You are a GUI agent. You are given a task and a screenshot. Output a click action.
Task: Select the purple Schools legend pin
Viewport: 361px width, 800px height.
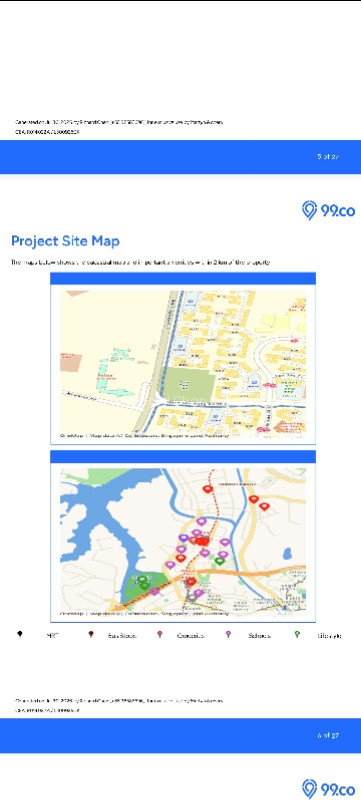click(x=228, y=634)
